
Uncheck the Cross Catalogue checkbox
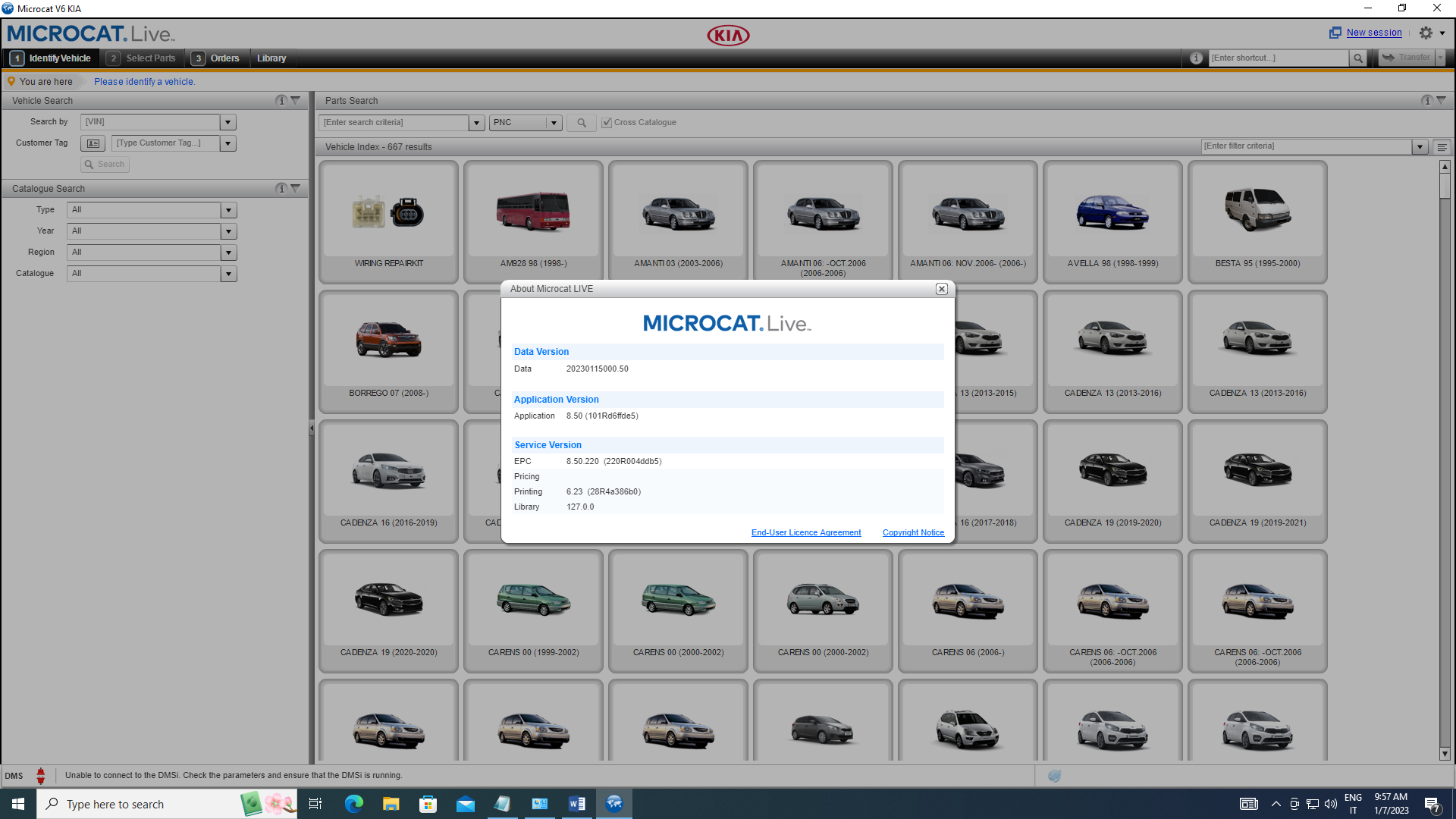click(607, 122)
